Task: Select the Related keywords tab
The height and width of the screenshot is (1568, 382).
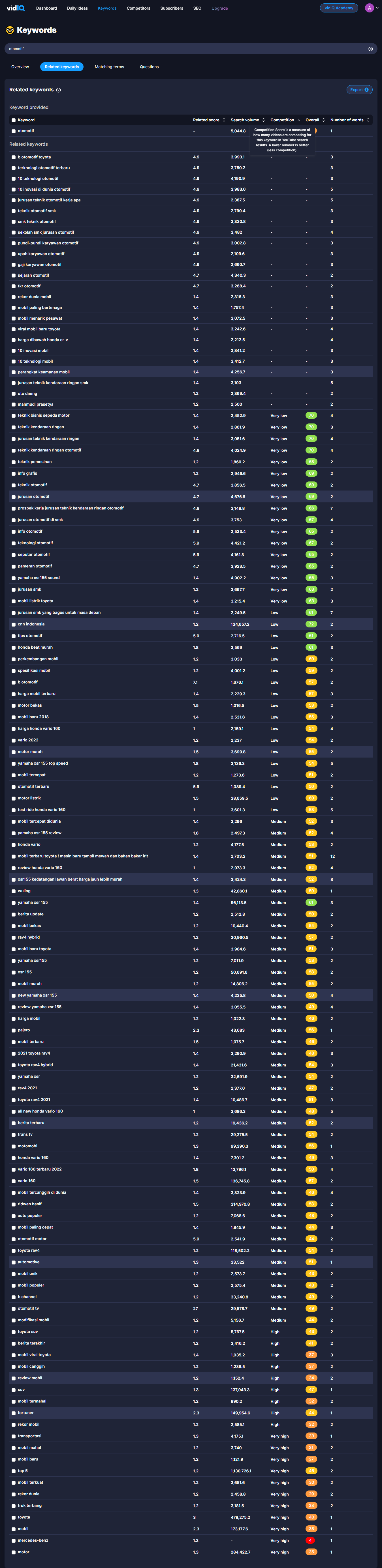Action: point(61,67)
